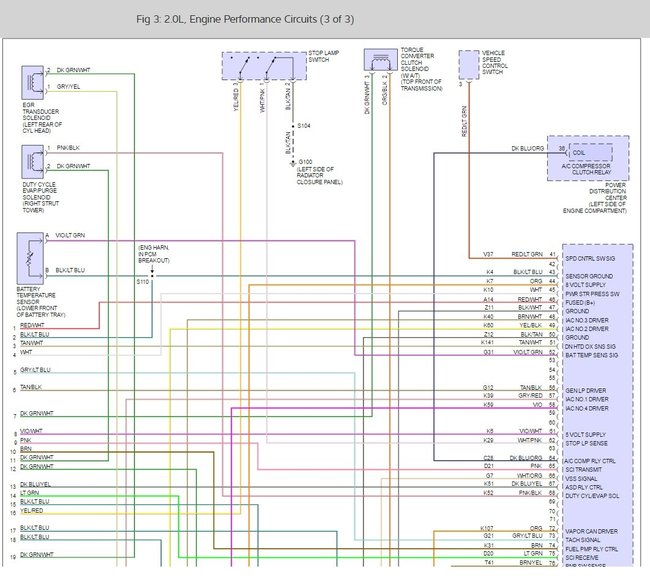The height and width of the screenshot is (580, 650).
Task: Click 'SPD CNTRL SW SIG' pin label
Action: (x=590, y=258)
